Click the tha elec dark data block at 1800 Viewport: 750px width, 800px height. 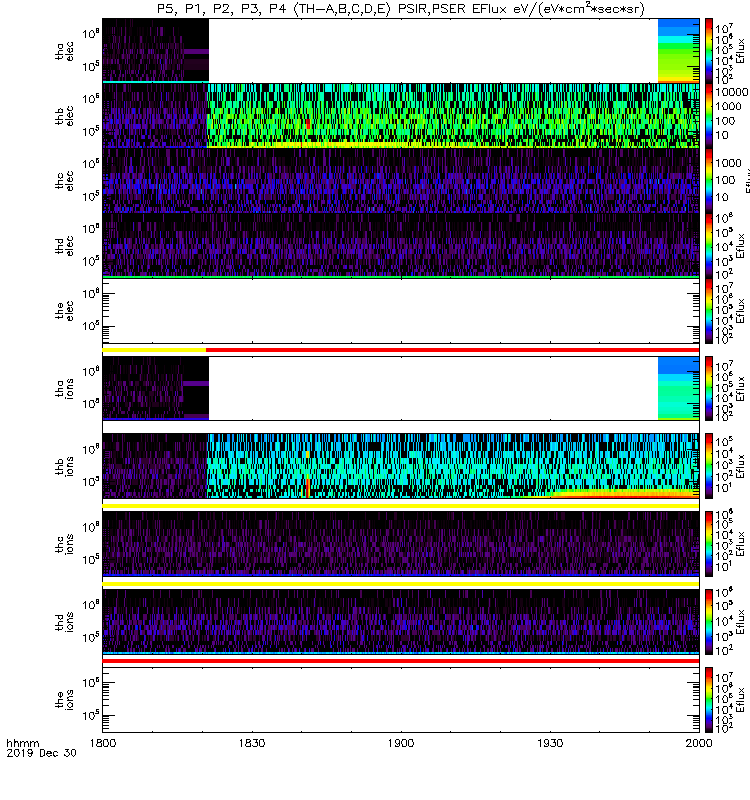[156, 50]
